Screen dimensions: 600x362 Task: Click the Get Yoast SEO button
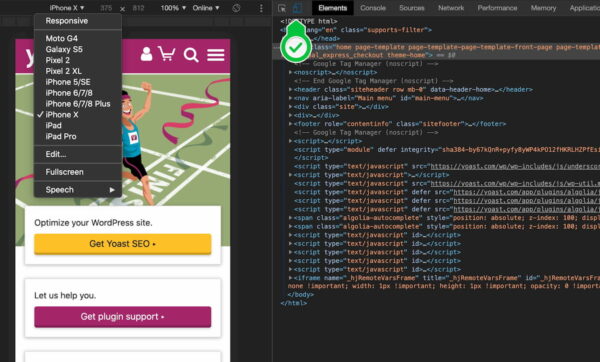pos(122,244)
